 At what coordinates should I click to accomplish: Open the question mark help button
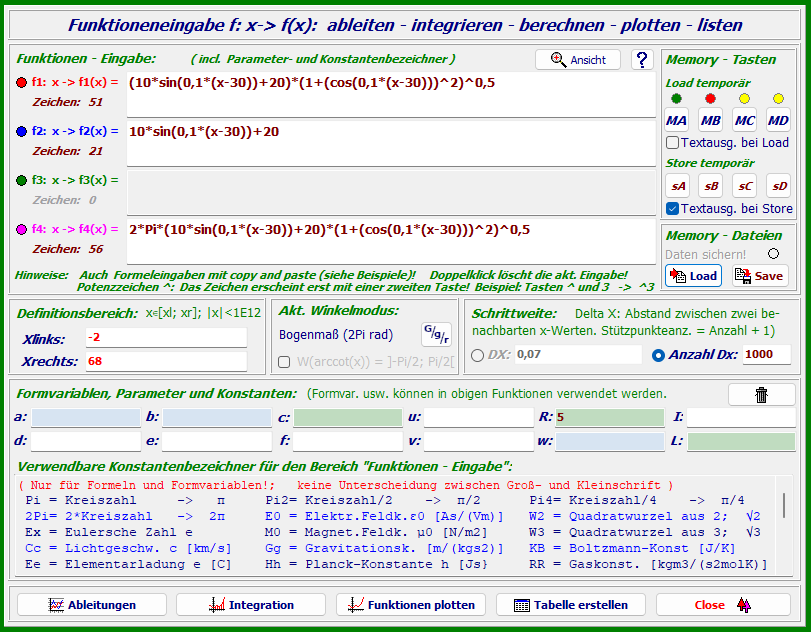pos(642,60)
